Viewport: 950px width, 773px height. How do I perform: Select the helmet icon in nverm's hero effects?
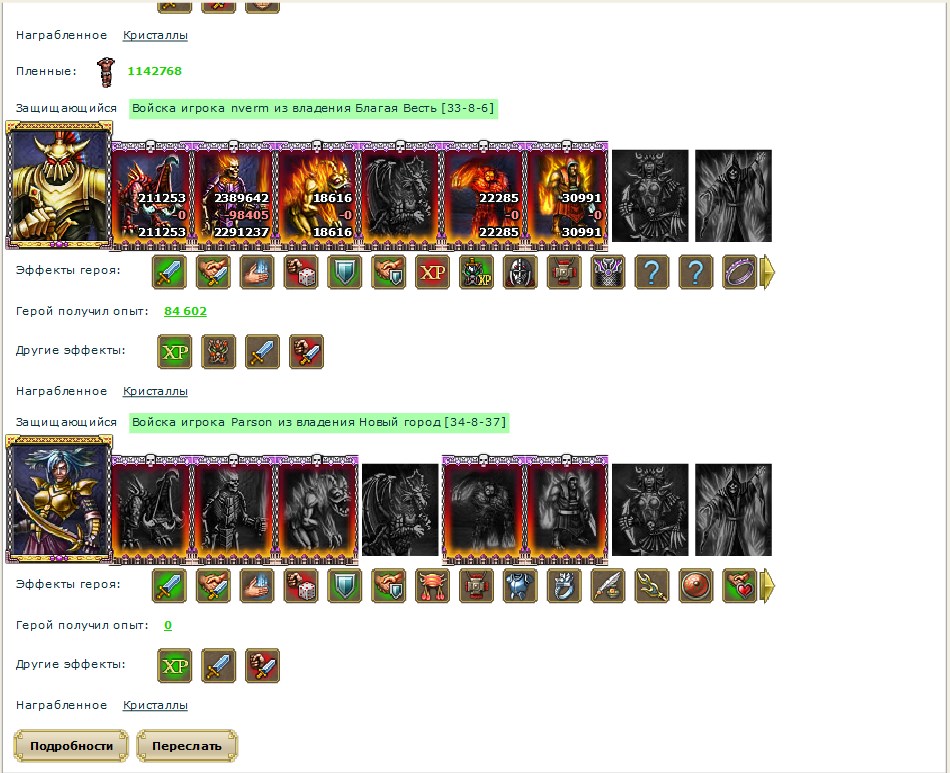tap(520, 272)
